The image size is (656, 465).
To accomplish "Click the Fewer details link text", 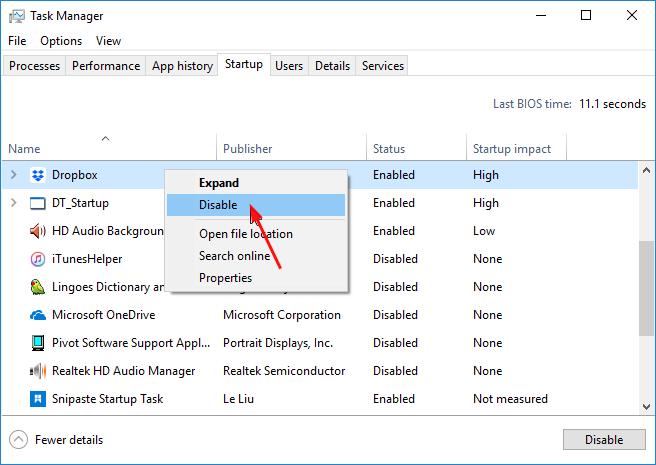I will click(69, 440).
